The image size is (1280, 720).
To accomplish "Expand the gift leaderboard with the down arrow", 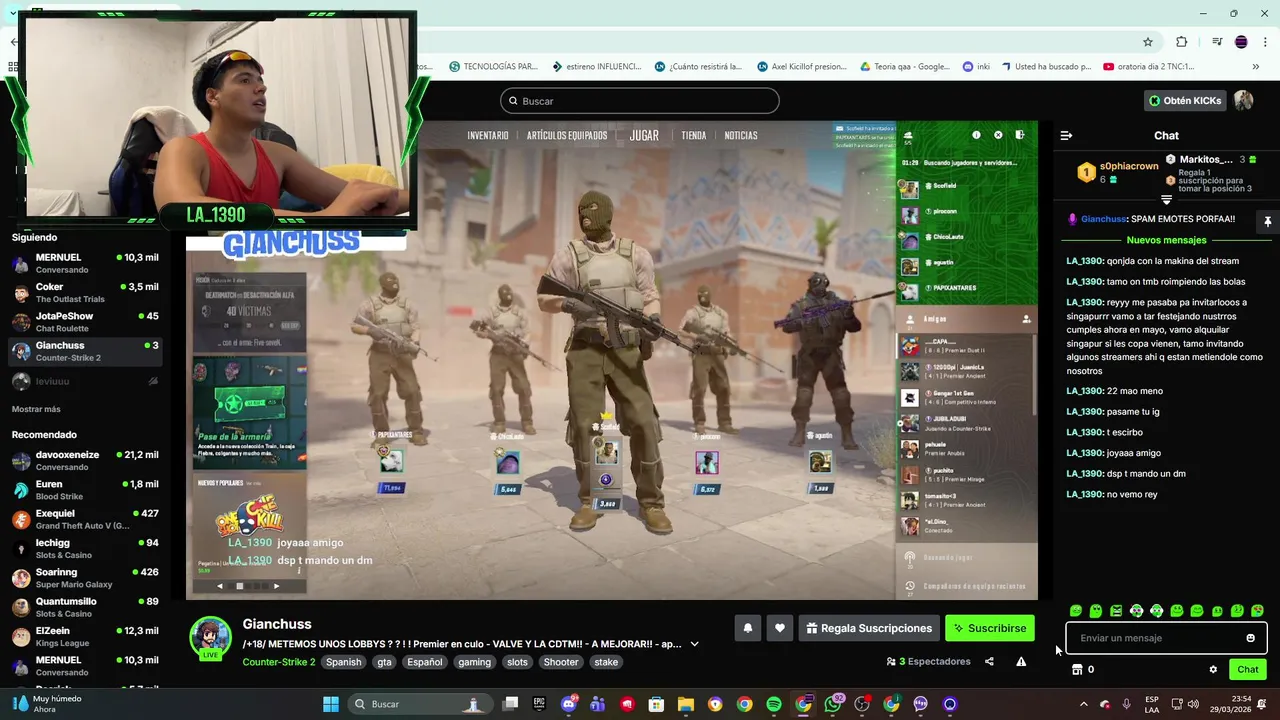I will 1166,200.
